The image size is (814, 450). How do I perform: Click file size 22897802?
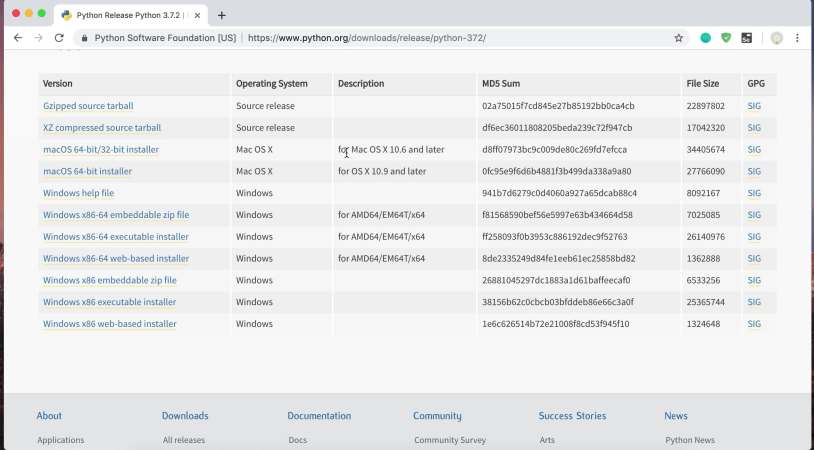pos(706,106)
